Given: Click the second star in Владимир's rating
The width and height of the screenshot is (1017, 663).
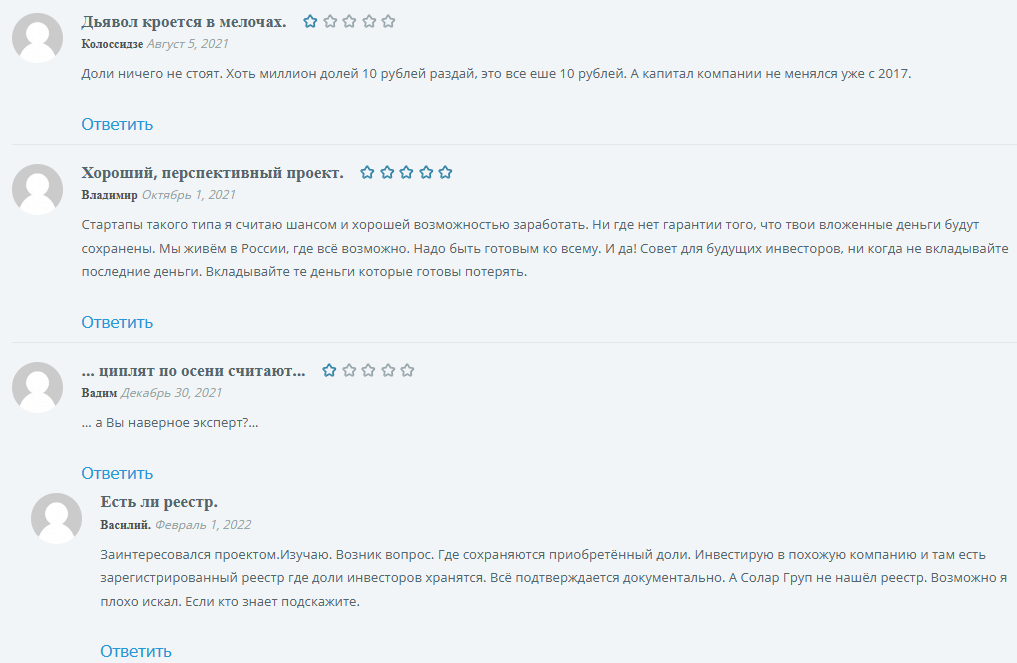Looking at the screenshot, I should pyautogui.click(x=387, y=172).
